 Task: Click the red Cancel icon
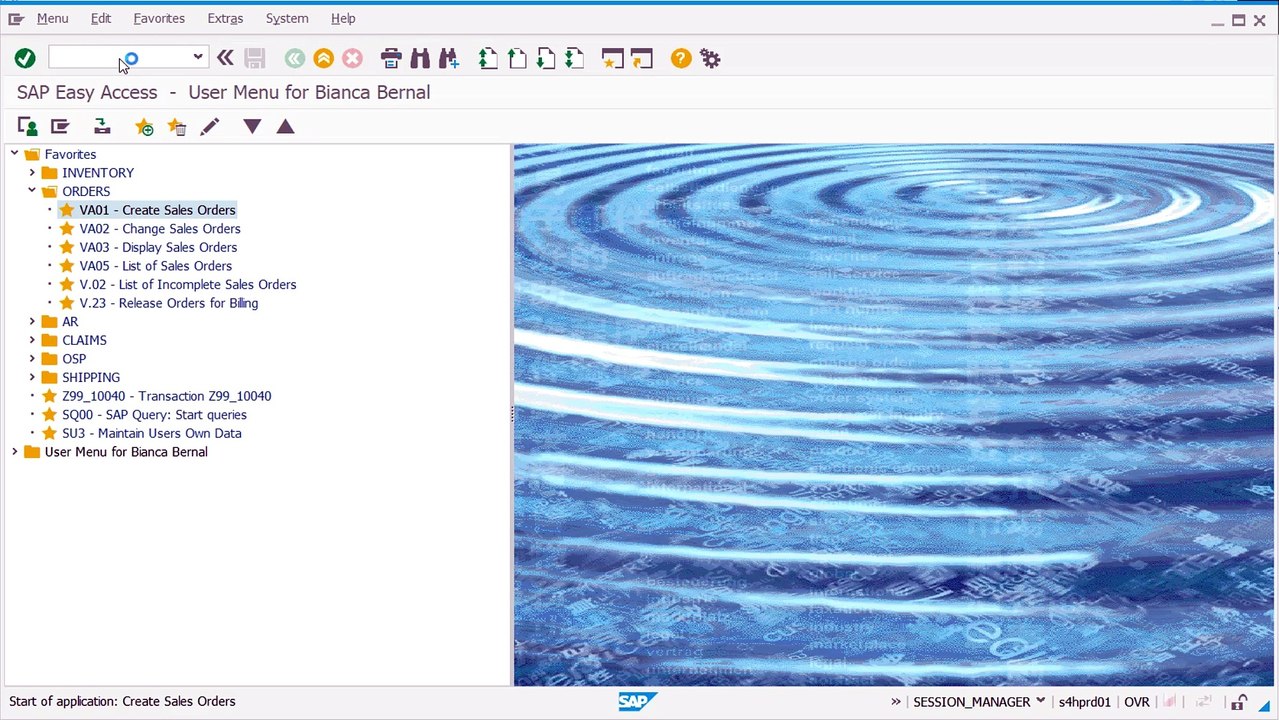coord(352,59)
